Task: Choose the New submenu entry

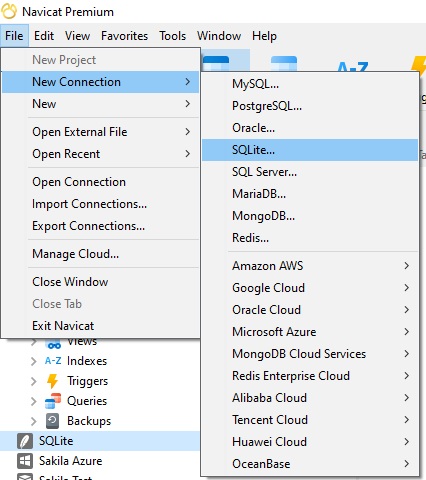Action: click(x=100, y=104)
